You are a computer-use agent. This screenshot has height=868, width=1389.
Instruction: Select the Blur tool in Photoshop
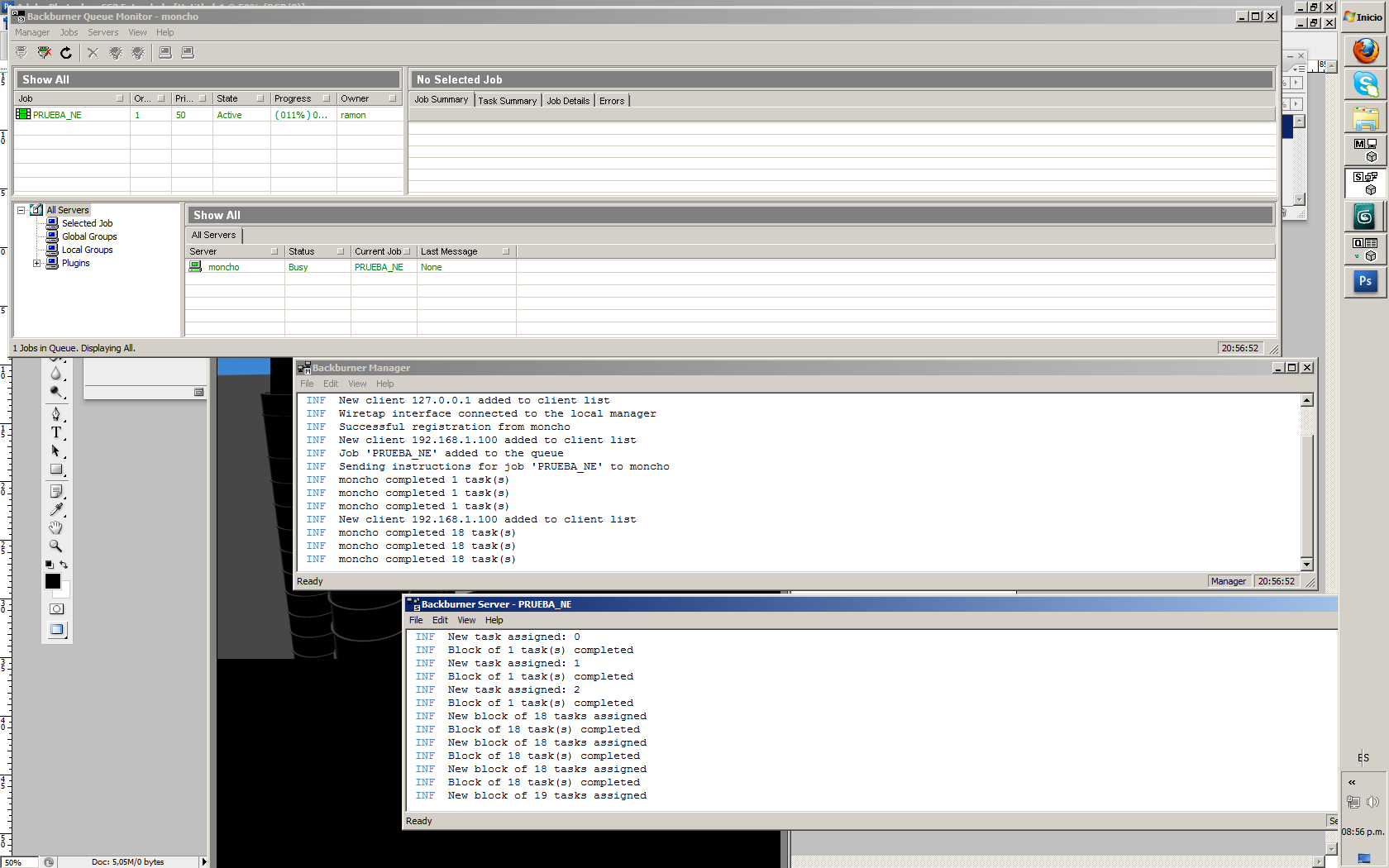click(56, 374)
